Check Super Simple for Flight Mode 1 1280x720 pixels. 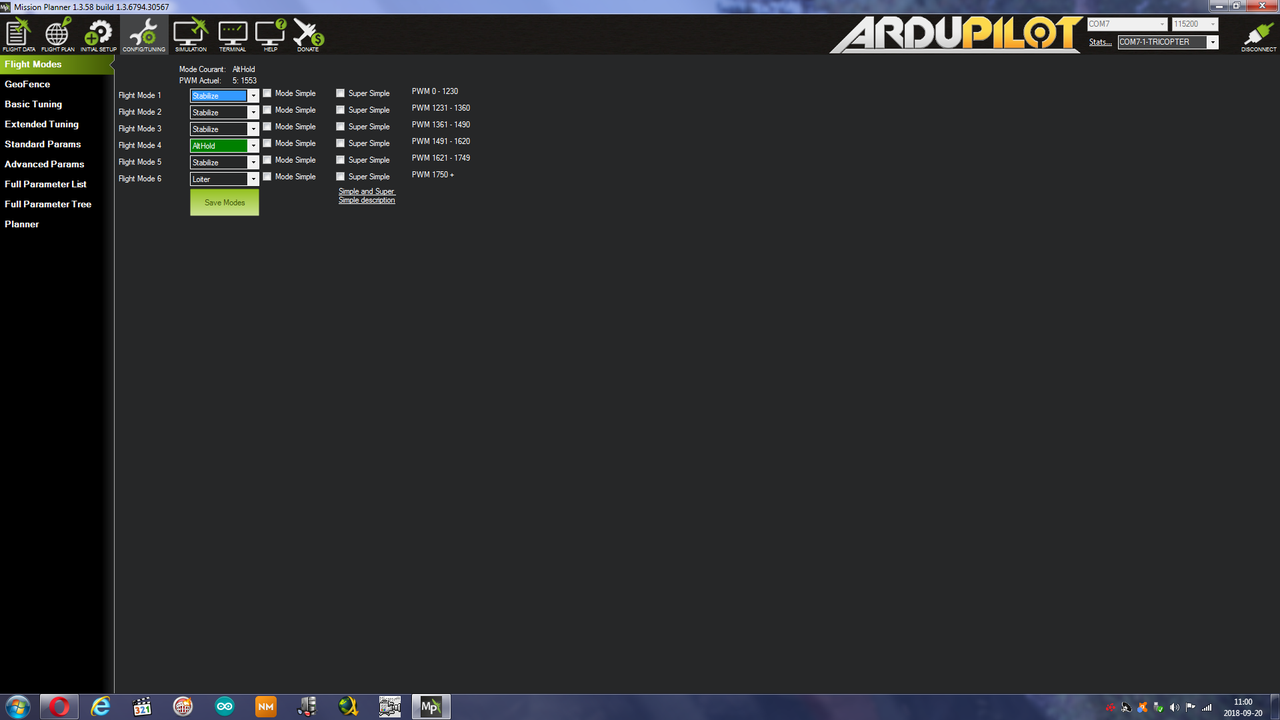(x=340, y=94)
